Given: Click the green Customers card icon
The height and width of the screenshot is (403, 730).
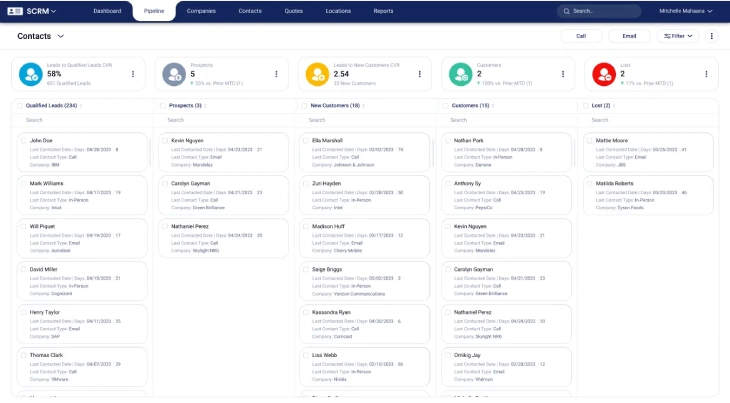Looking at the screenshot, I should coord(460,73).
